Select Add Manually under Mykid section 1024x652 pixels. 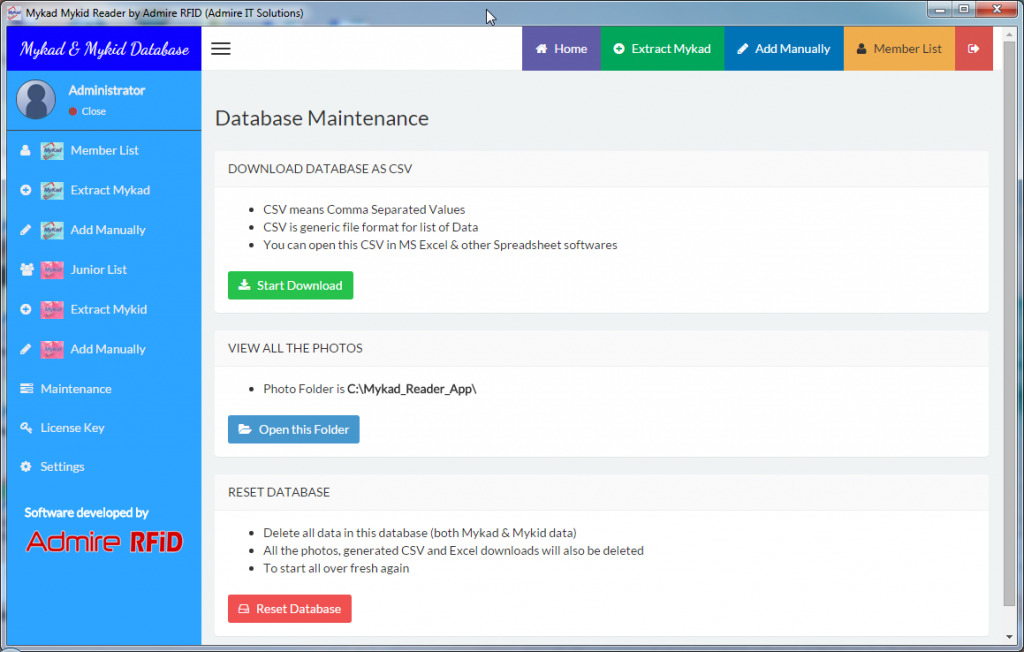[107, 349]
